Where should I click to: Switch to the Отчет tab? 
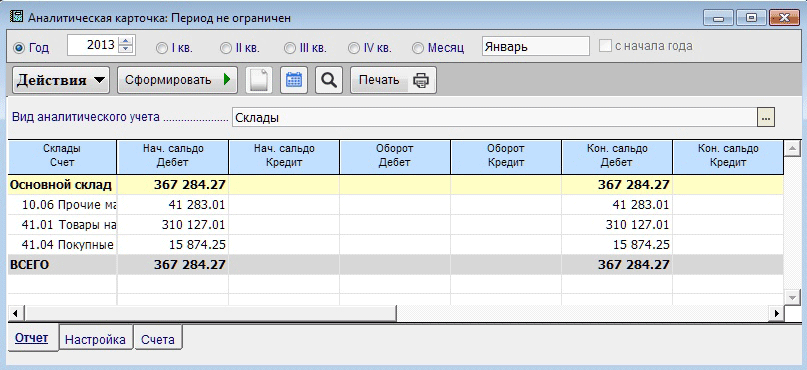(x=32, y=338)
